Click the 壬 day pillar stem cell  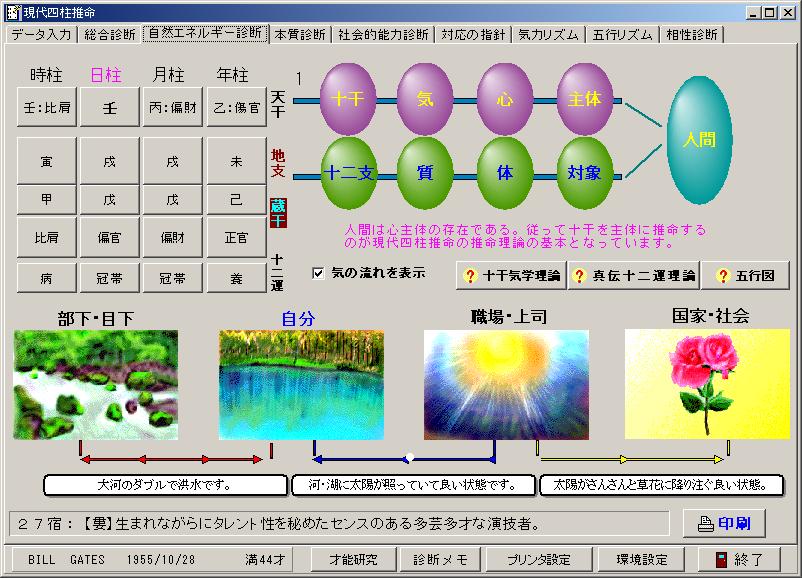pos(109,107)
